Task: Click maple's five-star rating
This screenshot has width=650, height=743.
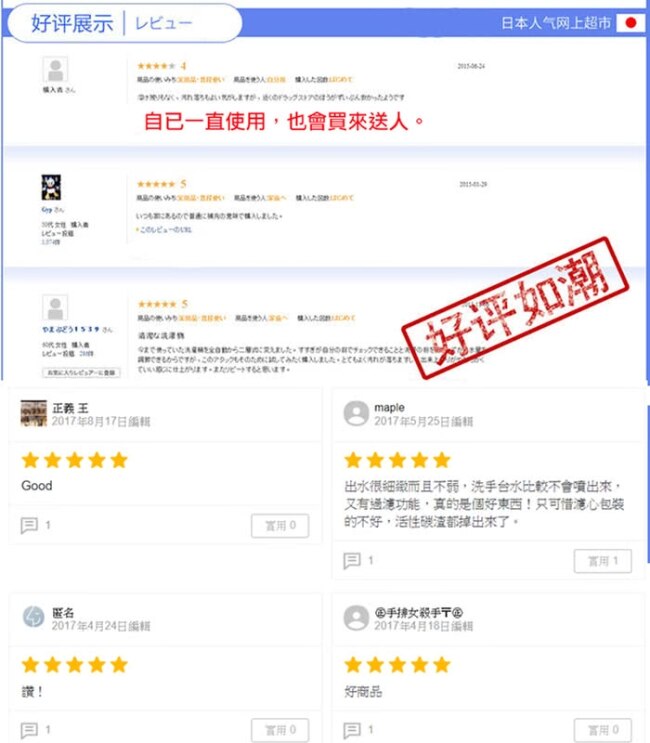Action: click(397, 460)
